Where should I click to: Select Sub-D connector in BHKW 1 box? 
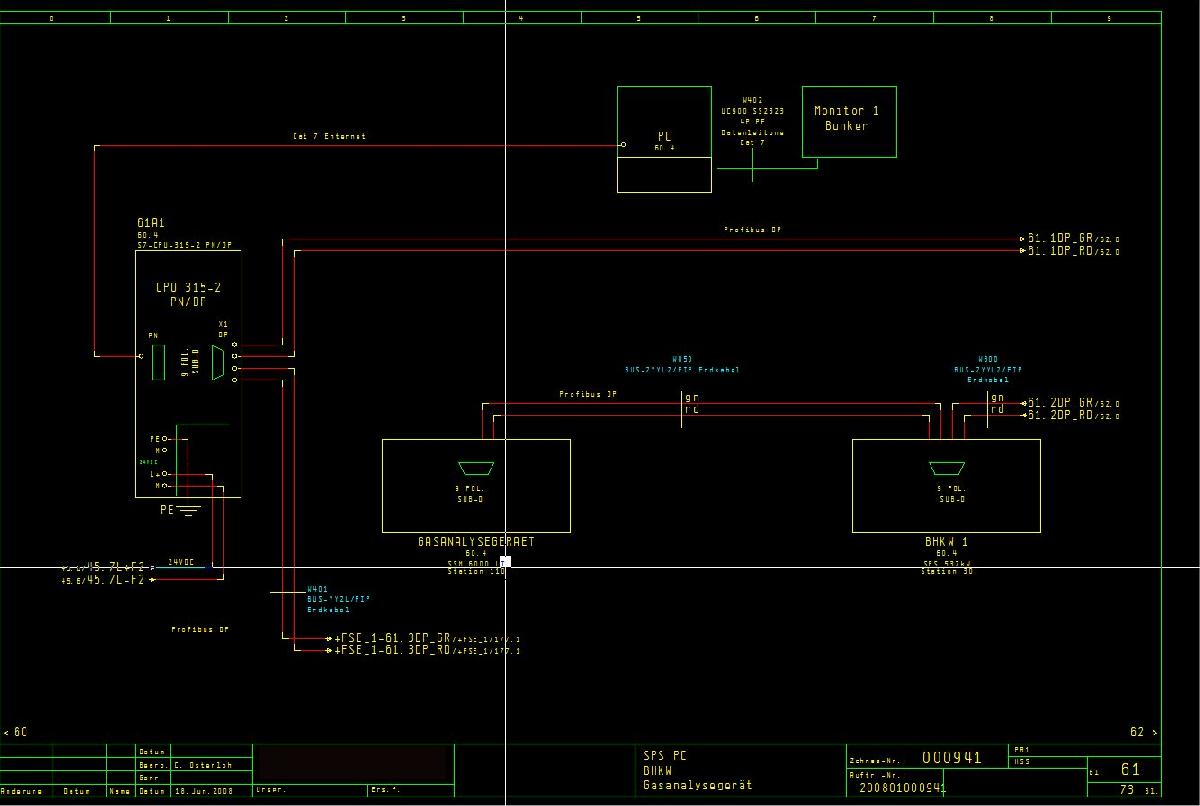(945, 468)
